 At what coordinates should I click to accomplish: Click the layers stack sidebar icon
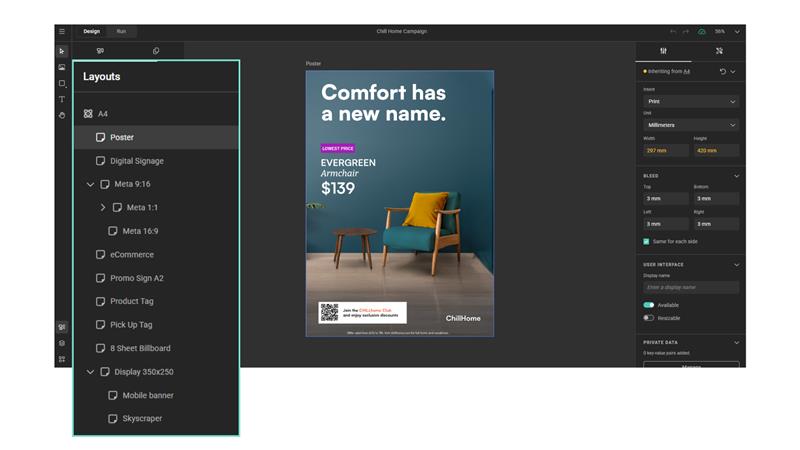click(x=62, y=343)
